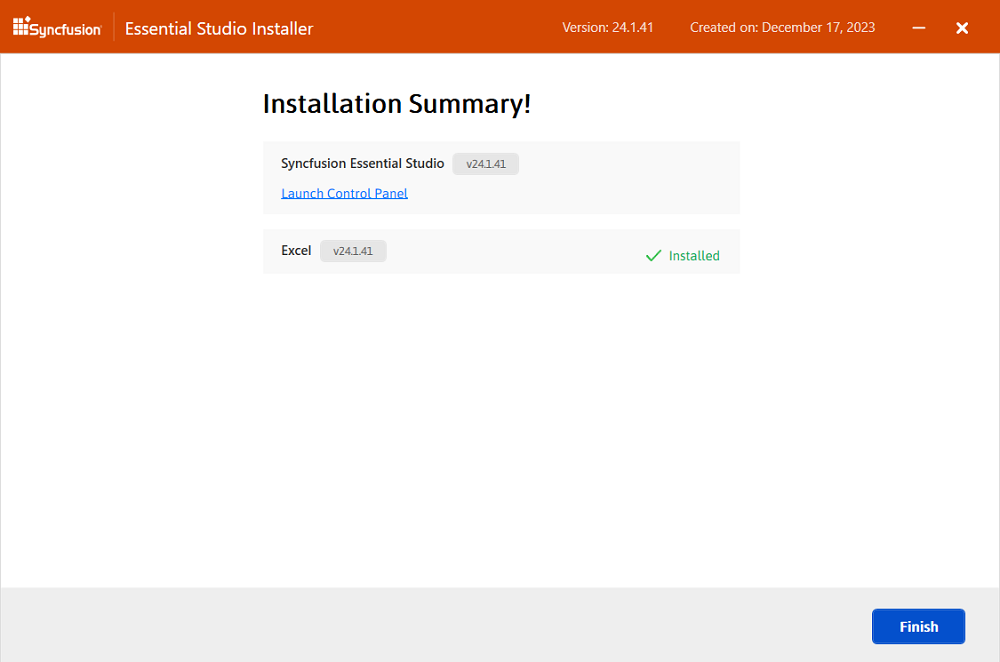Click the Created on: December 17, 2023 label
1000x662 pixels.
click(782, 28)
